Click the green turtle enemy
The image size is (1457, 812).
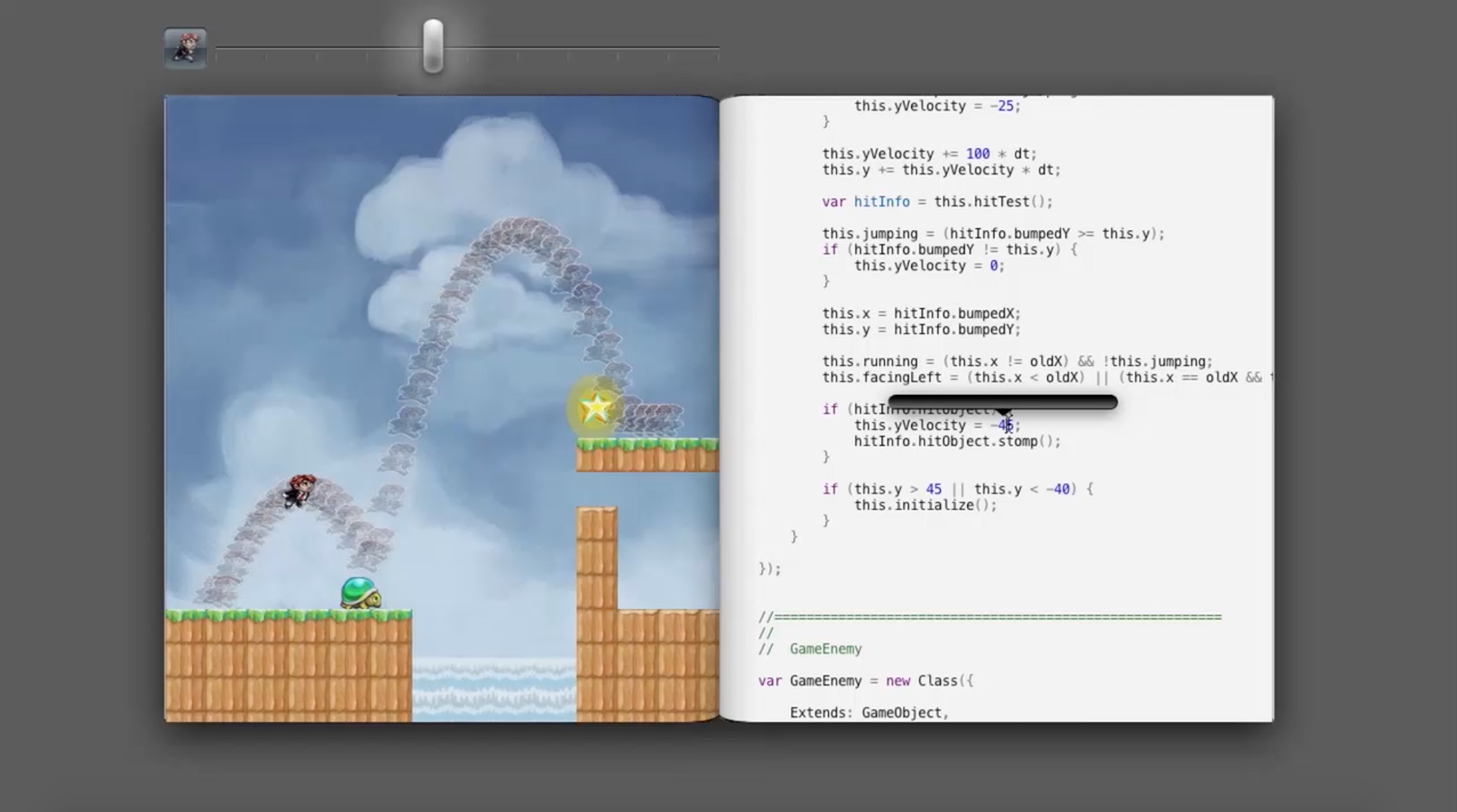(x=361, y=593)
